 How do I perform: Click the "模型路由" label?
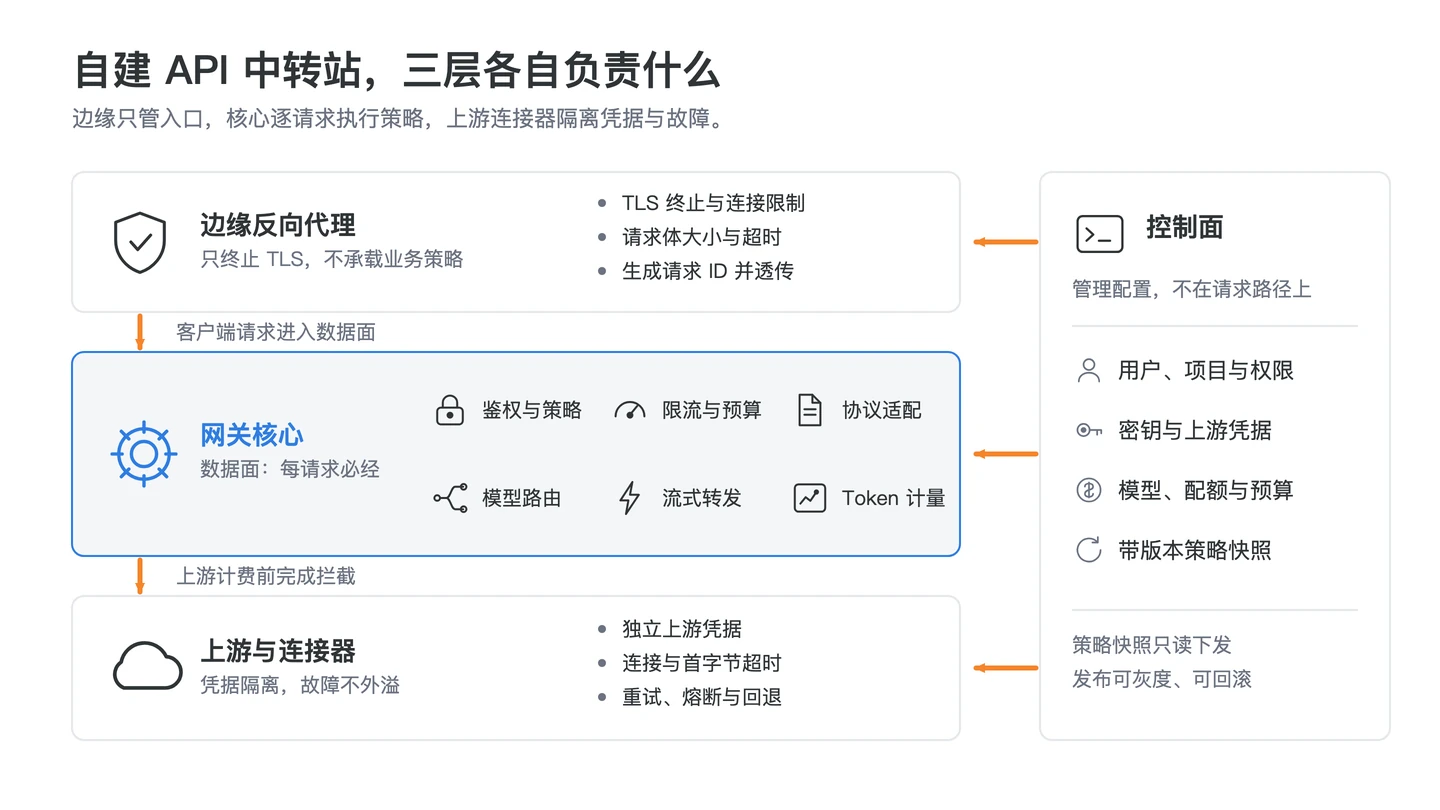[x=522, y=498]
